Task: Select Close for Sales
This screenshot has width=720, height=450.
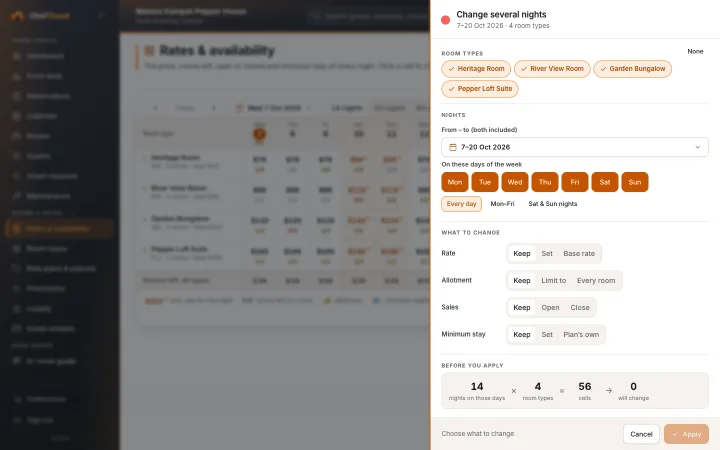Action: pos(580,308)
